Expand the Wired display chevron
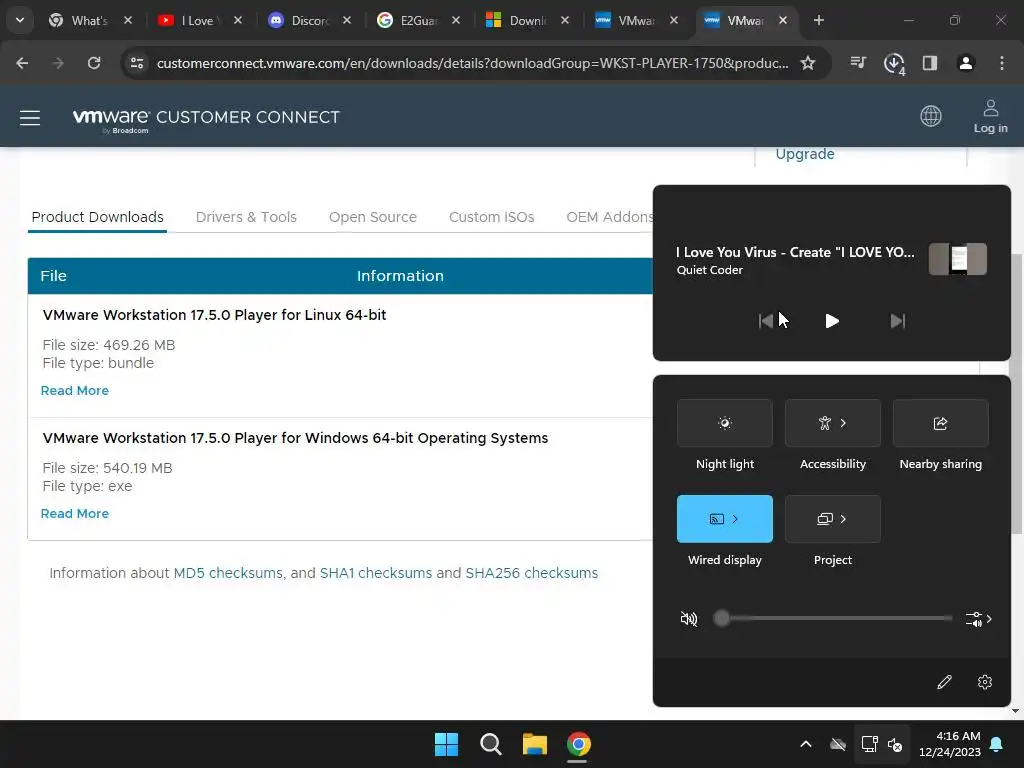The image size is (1024, 768). [735, 519]
